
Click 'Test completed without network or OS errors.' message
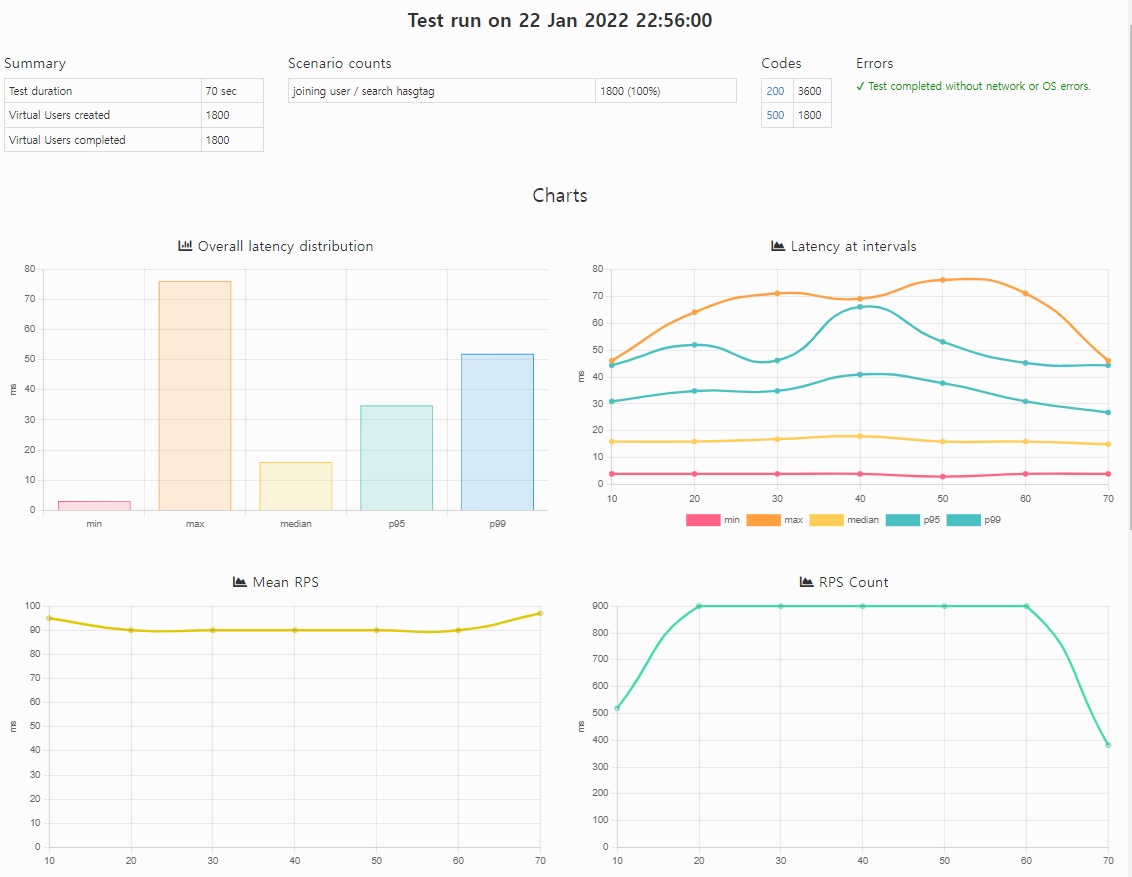tap(979, 86)
